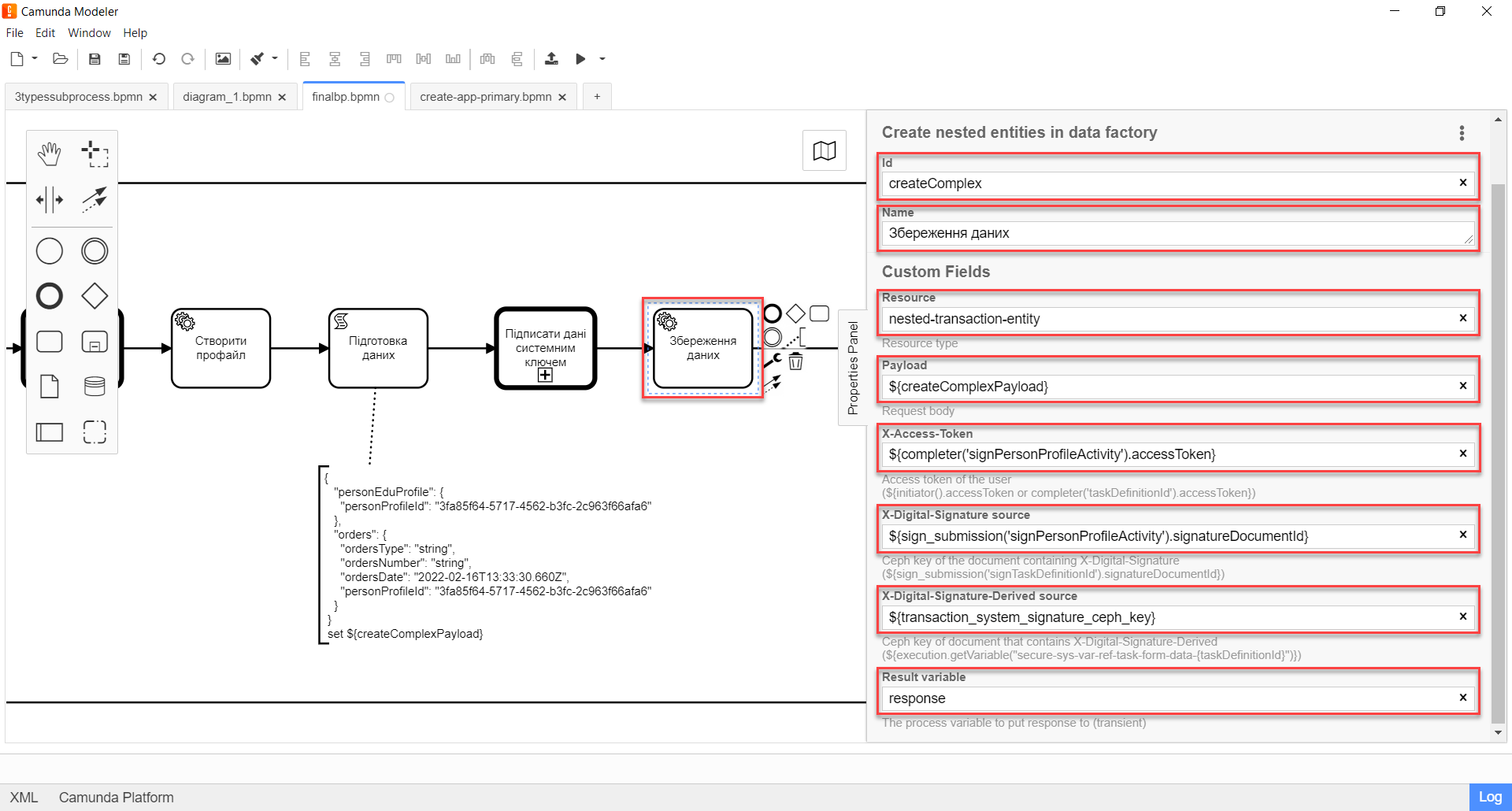The width and height of the screenshot is (1512, 811).
Task: Create a Group from palette
Action: pos(94,432)
